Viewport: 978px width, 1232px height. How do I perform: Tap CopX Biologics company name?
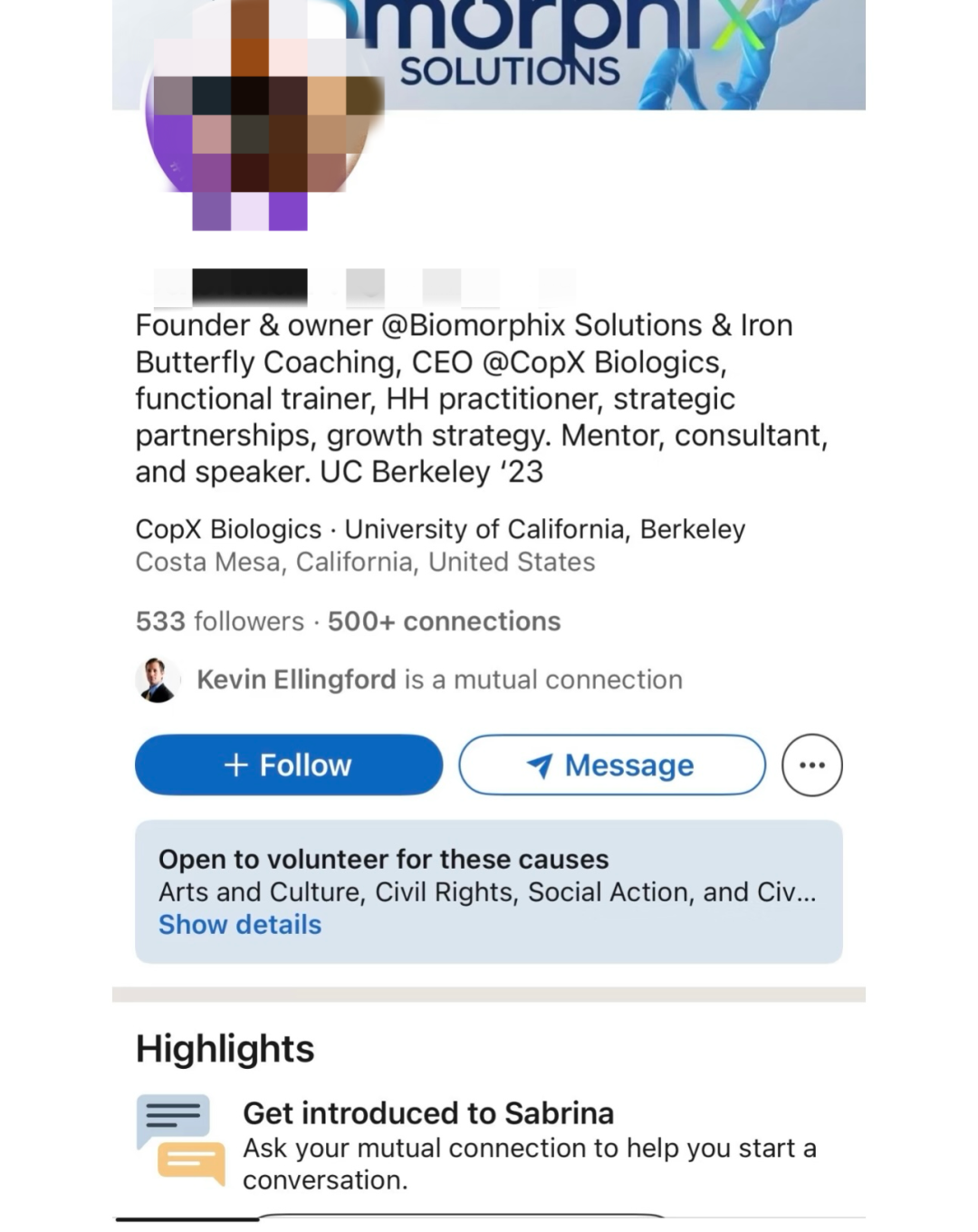[228, 529]
